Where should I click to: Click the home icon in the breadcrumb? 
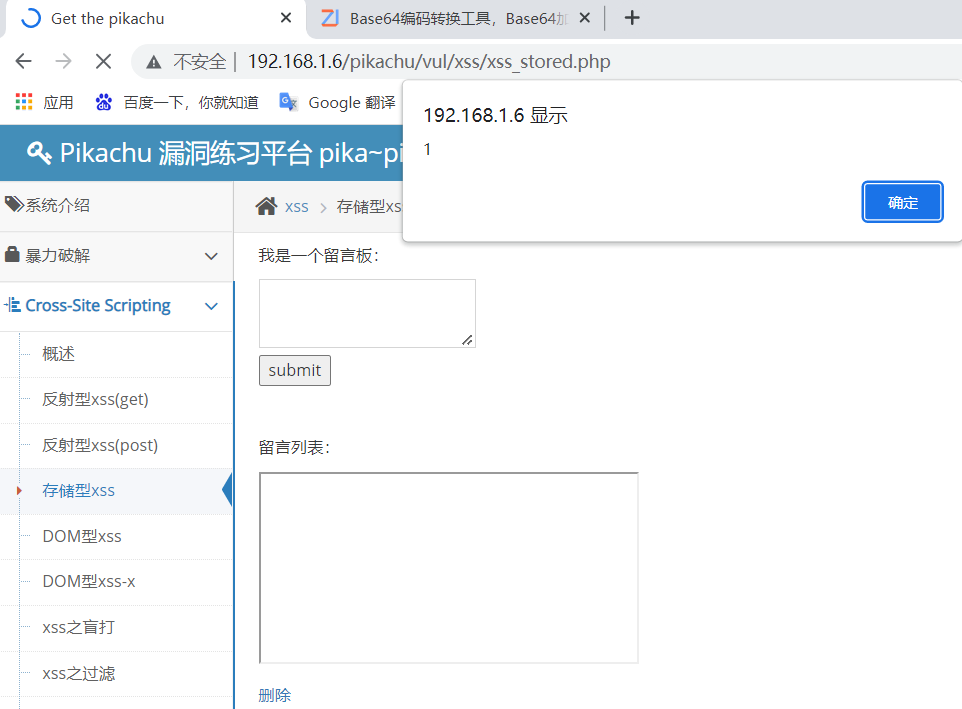click(266, 206)
